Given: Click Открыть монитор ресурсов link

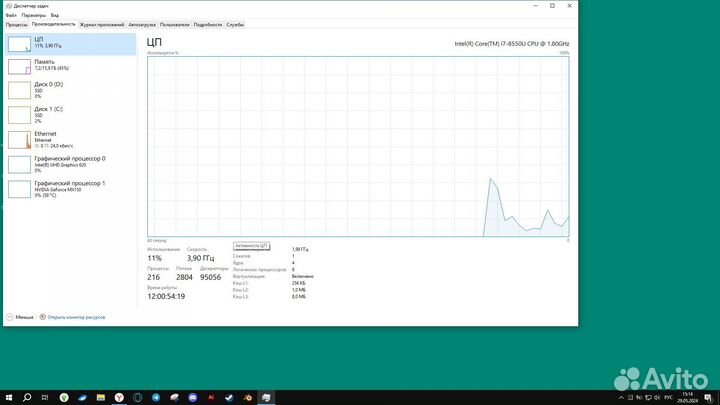Looking at the screenshot, I should 73,317.
